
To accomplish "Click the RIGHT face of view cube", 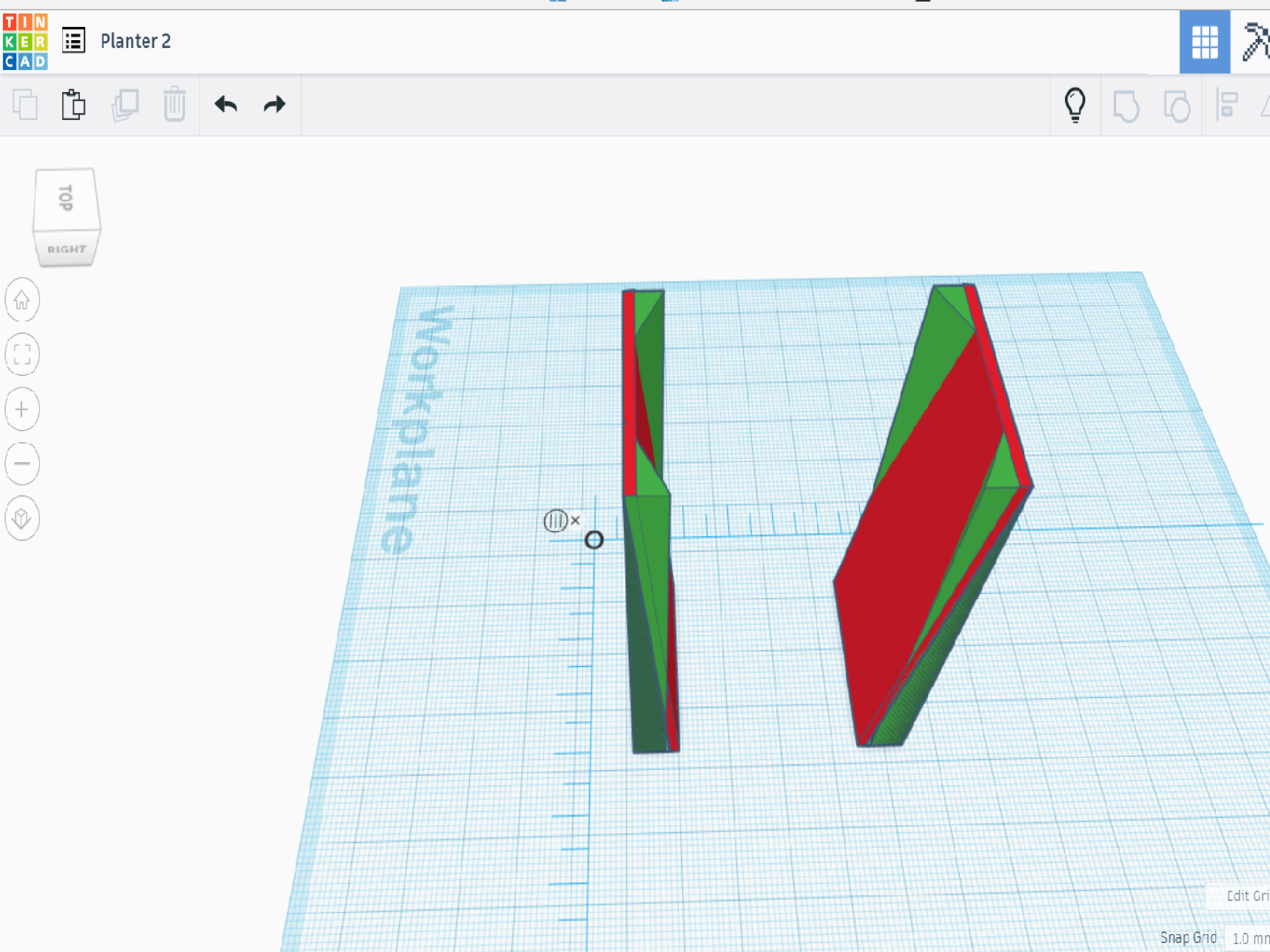I will point(67,249).
